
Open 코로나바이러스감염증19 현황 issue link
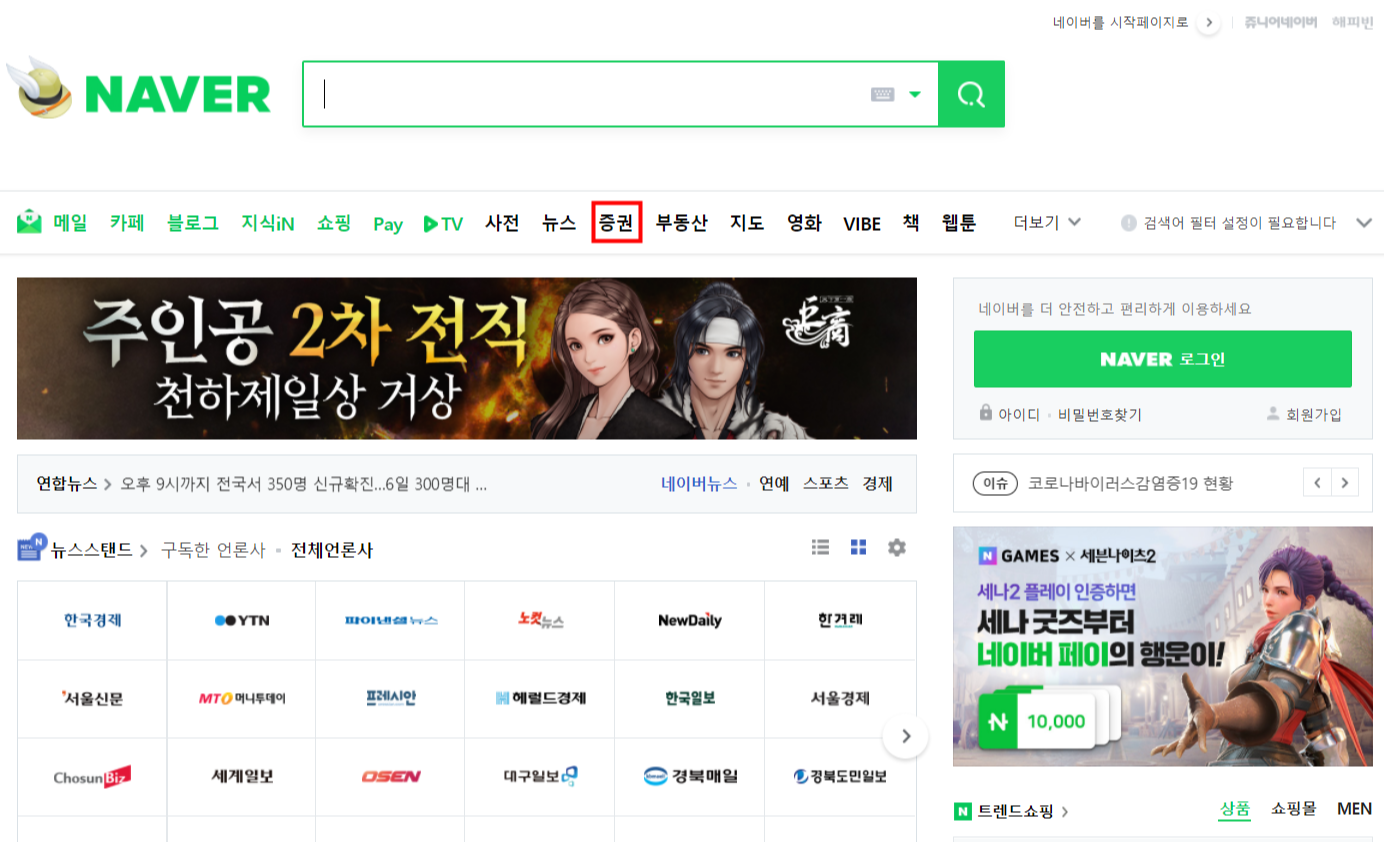pos(1130,483)
